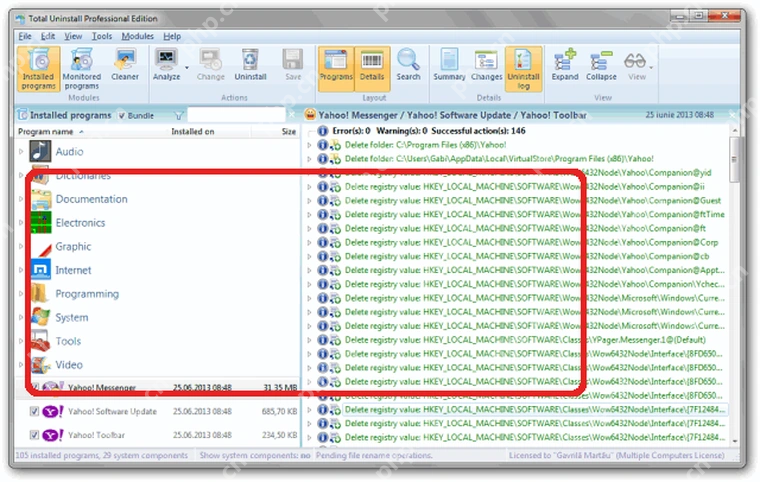Toggle the Programs layout pane

point(336,68)
